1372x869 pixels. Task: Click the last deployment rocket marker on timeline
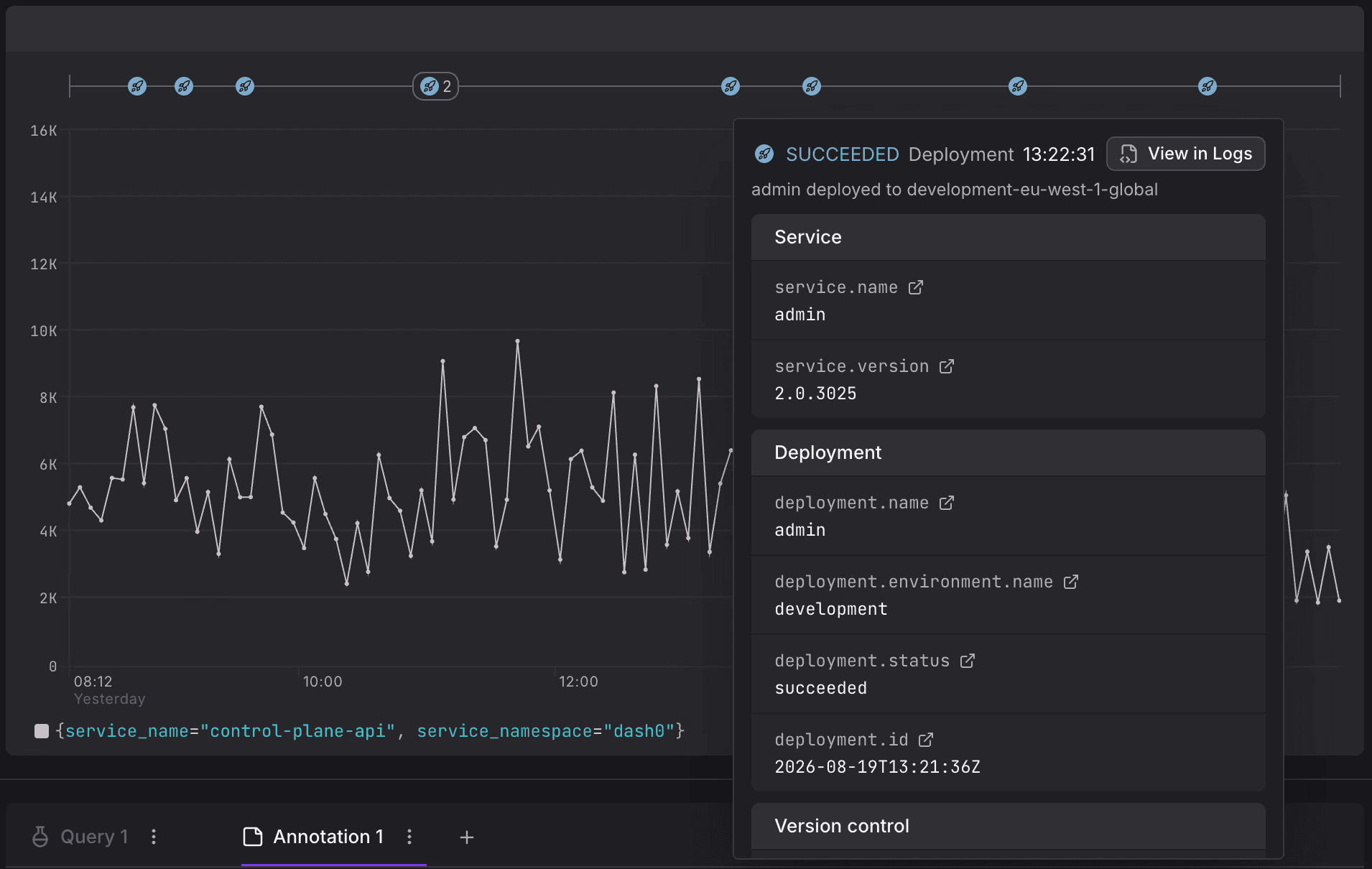(x=1208, y=86)
